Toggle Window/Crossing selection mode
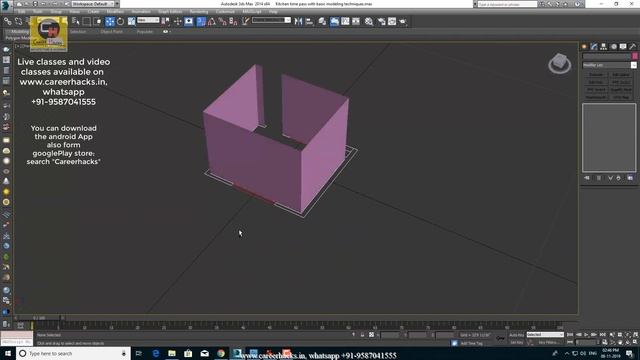The image size is (640, 360). click(x=97, y=21)
